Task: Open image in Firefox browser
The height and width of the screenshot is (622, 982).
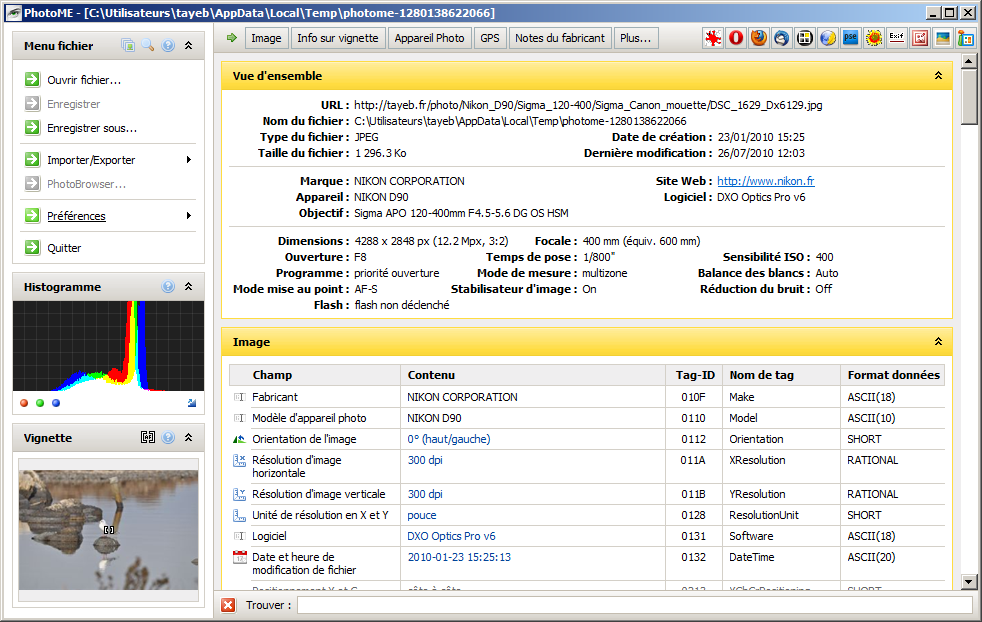Action: pos(759,38)
